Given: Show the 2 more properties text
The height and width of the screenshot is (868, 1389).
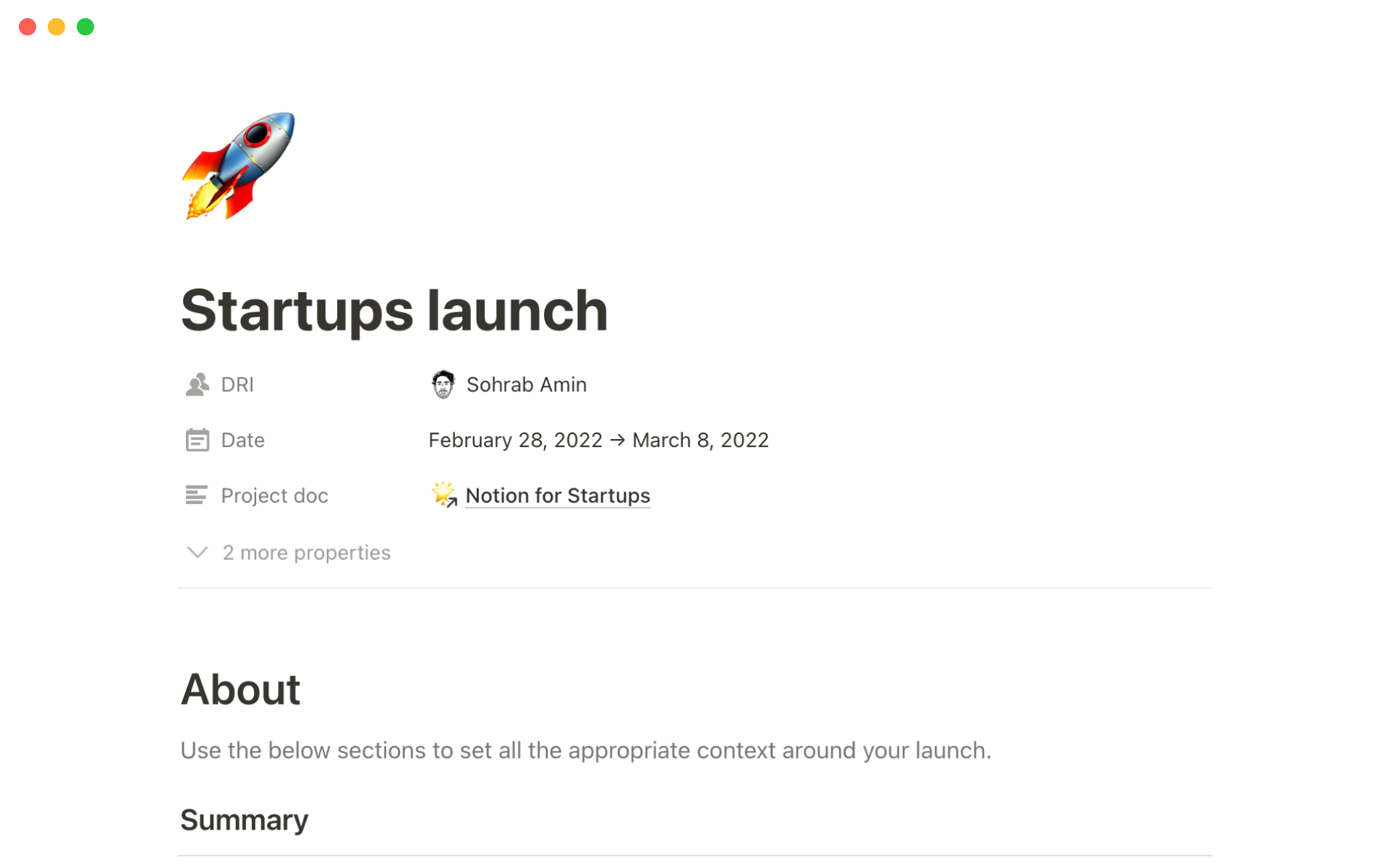Looking at the screenshot, I should pos(307,553).
